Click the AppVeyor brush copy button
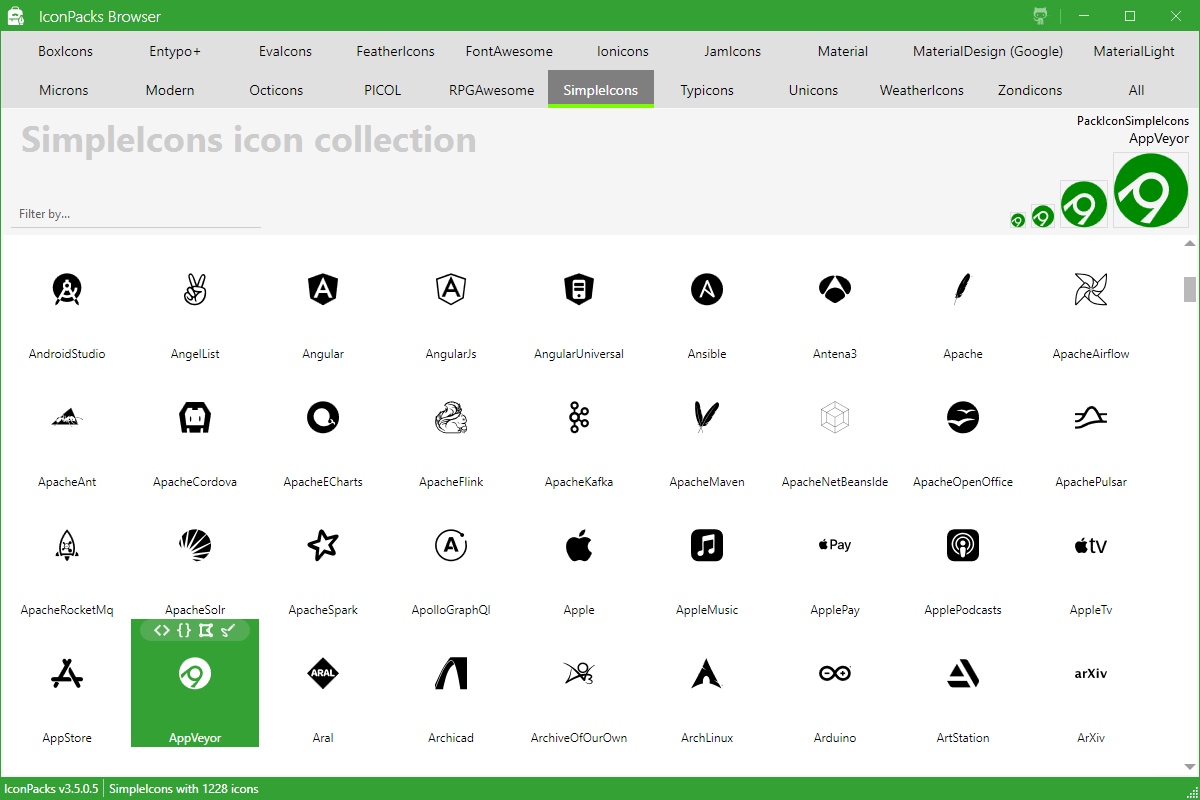1200x800 pixels. click(228, 630)
